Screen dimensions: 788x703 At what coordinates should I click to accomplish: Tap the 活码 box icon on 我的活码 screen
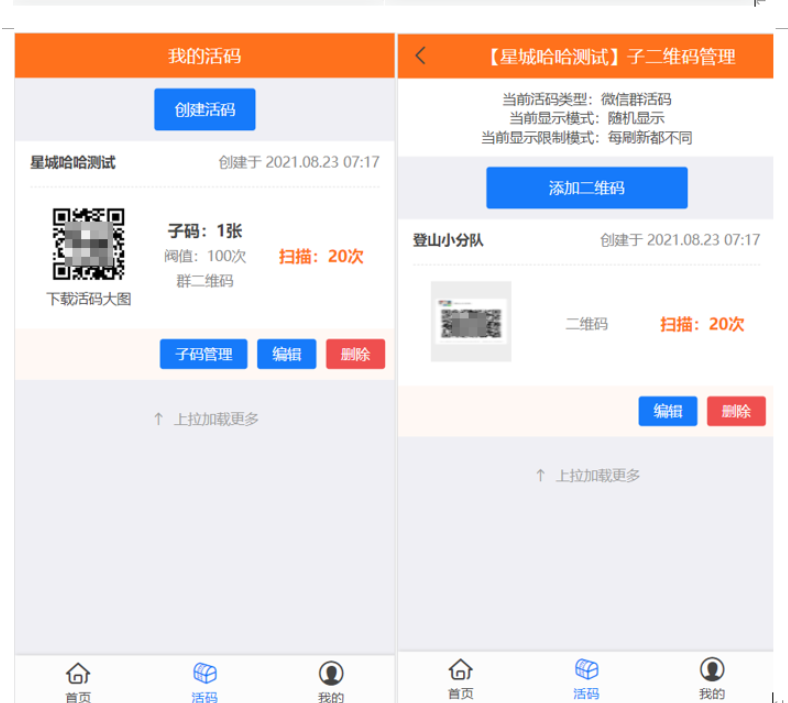click(x=204, y=674)
